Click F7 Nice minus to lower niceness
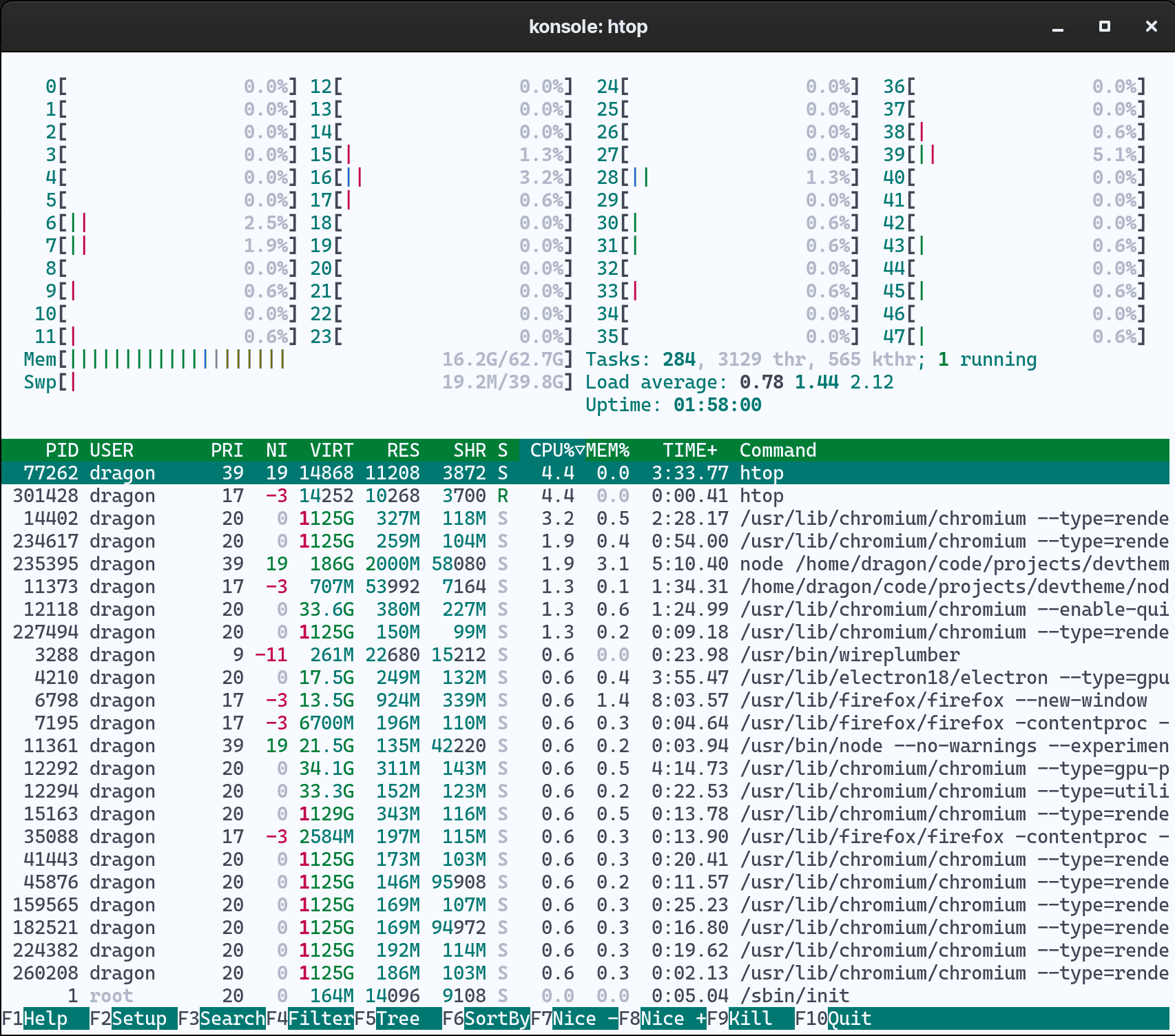 coord(574,1018)
